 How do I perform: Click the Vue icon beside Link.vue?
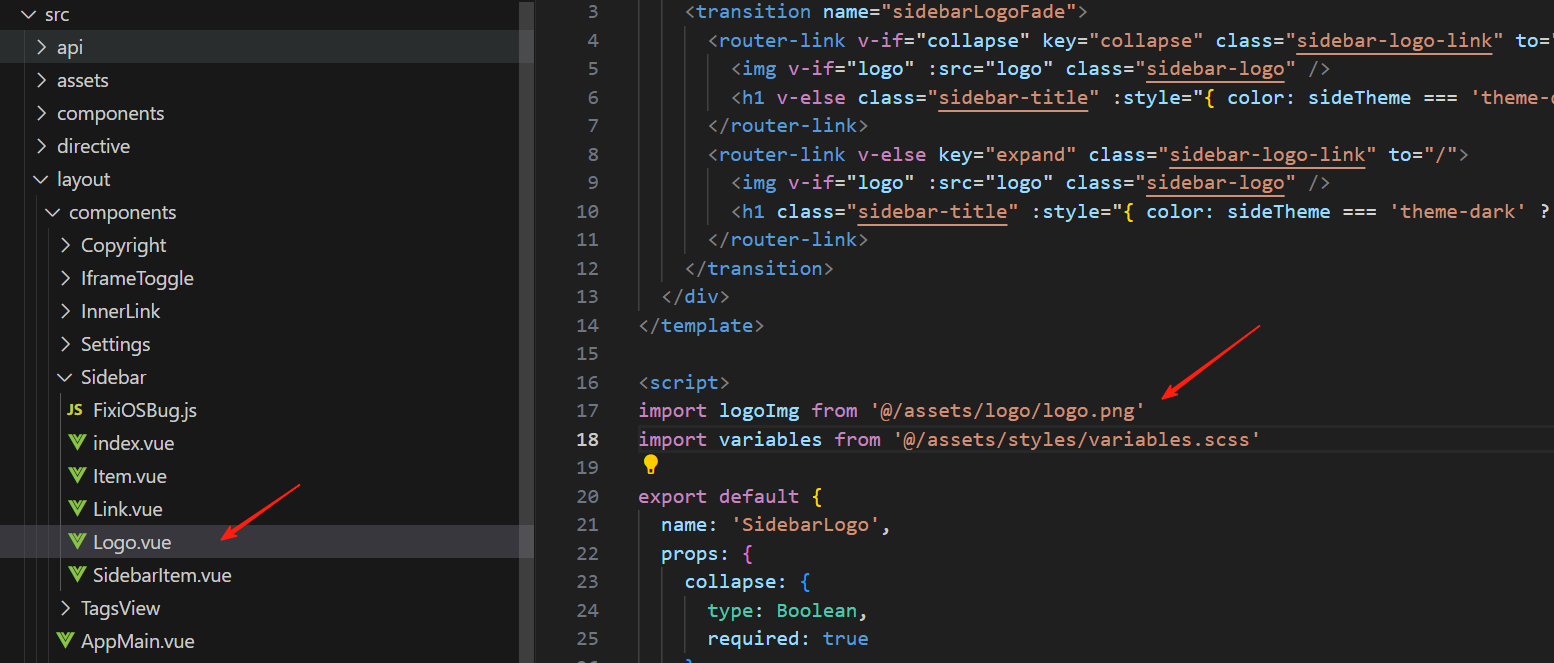coord(77,509)
